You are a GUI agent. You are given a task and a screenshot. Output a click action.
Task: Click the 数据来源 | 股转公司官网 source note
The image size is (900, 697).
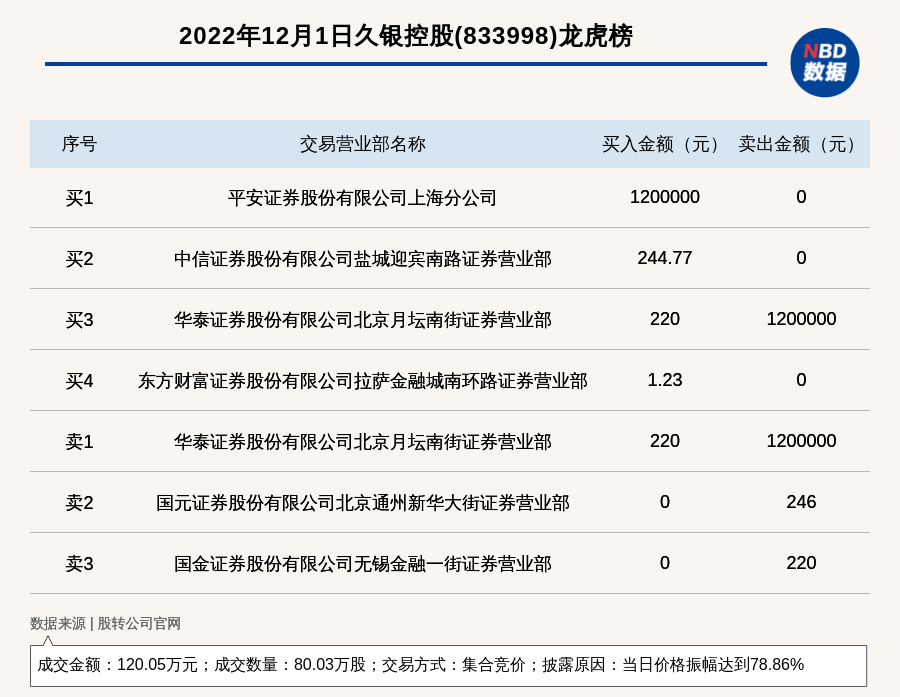105,624
